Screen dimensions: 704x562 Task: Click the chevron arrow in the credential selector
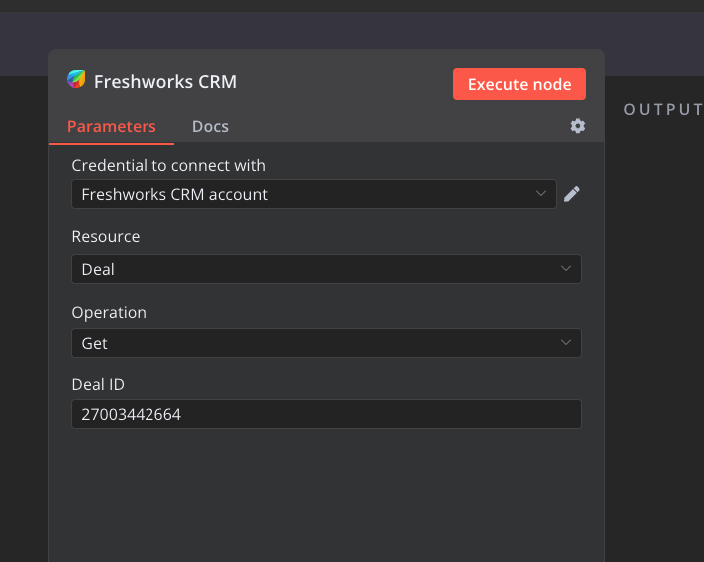click(541, 193)
